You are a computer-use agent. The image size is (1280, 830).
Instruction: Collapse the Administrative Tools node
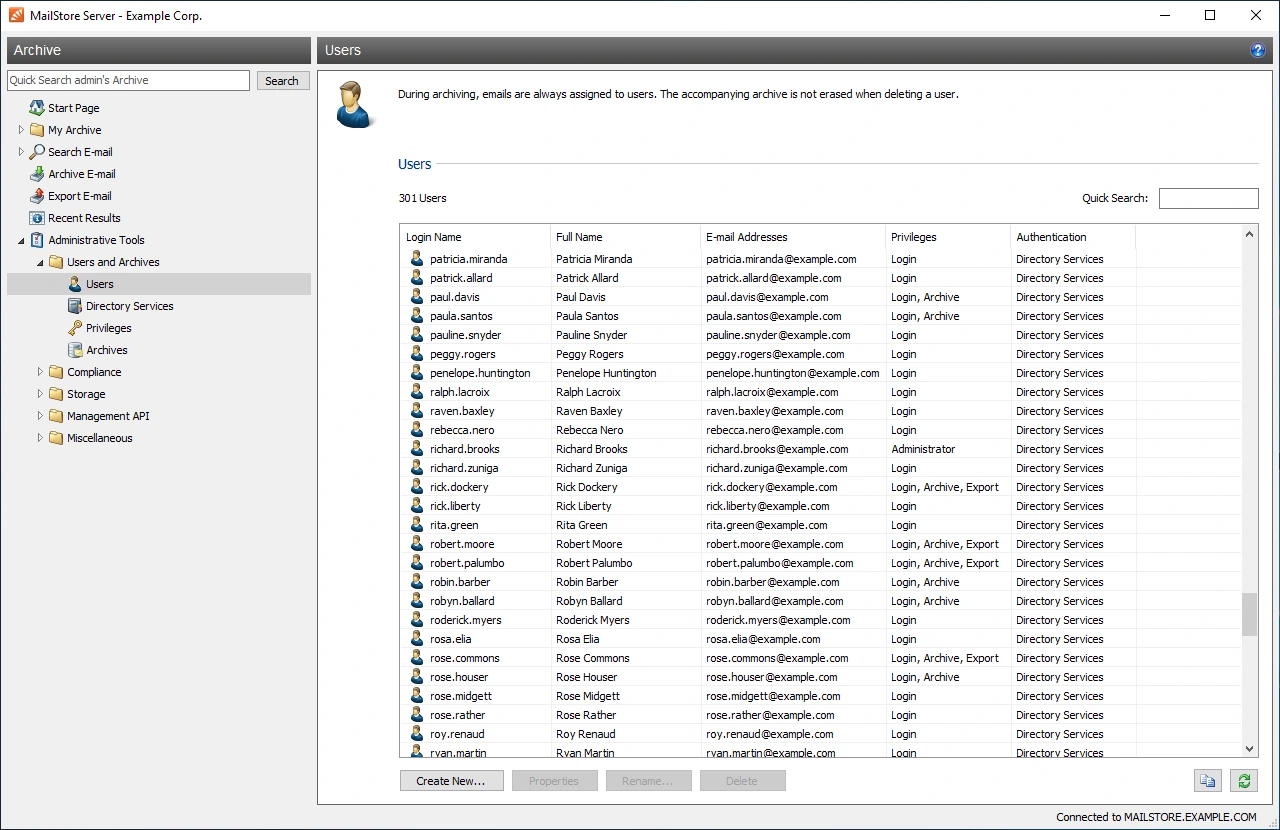click(21, 240)
